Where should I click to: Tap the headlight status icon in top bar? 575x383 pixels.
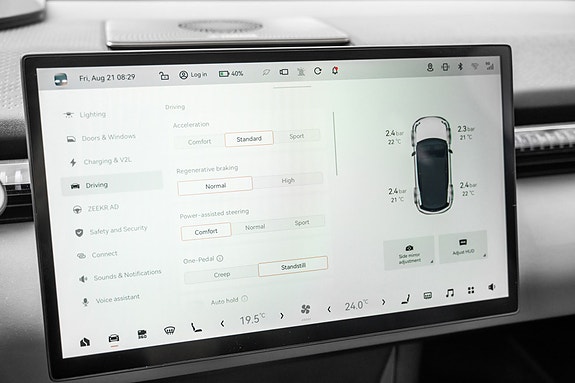(x=301, y=72)
